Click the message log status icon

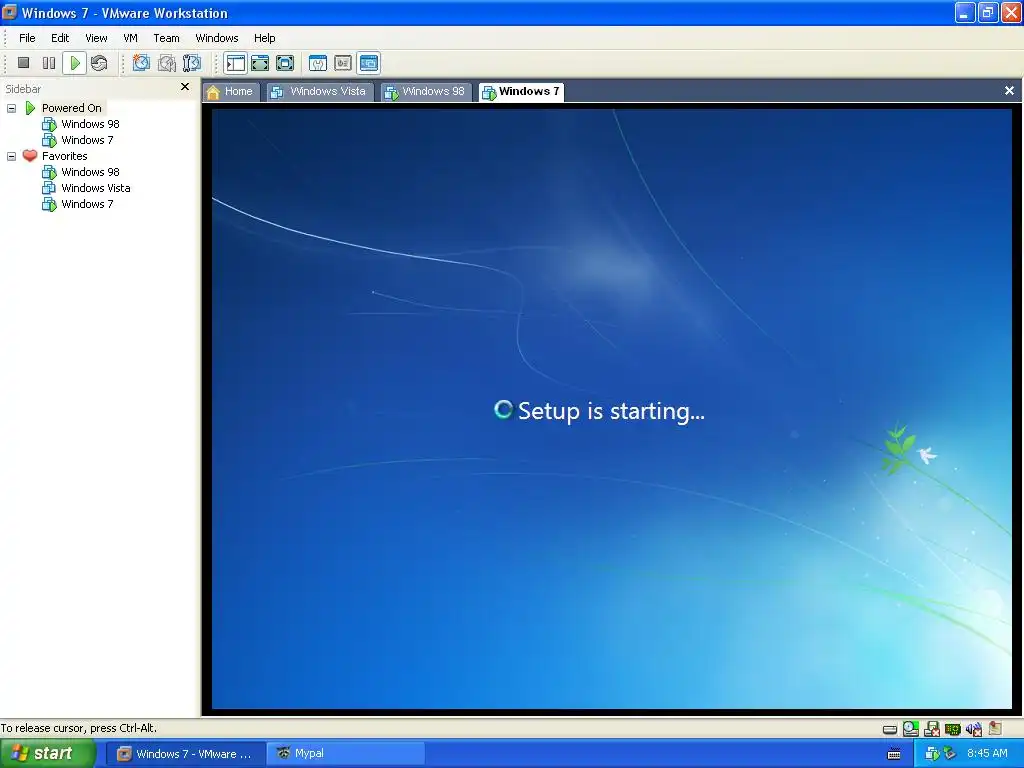coord(995,728)
